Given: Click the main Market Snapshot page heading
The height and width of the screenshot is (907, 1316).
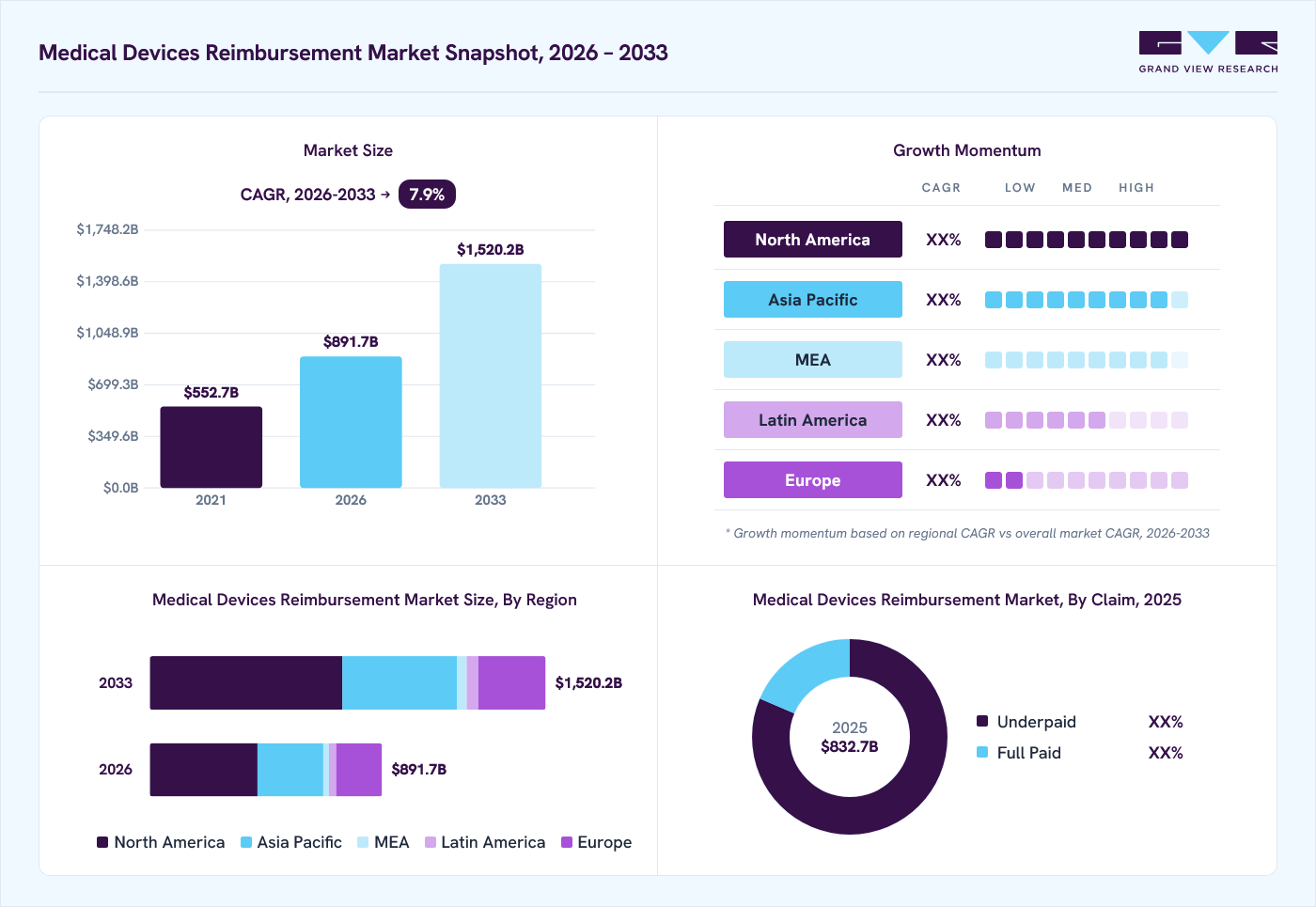Looking at the screenshot, I should 353,53.
